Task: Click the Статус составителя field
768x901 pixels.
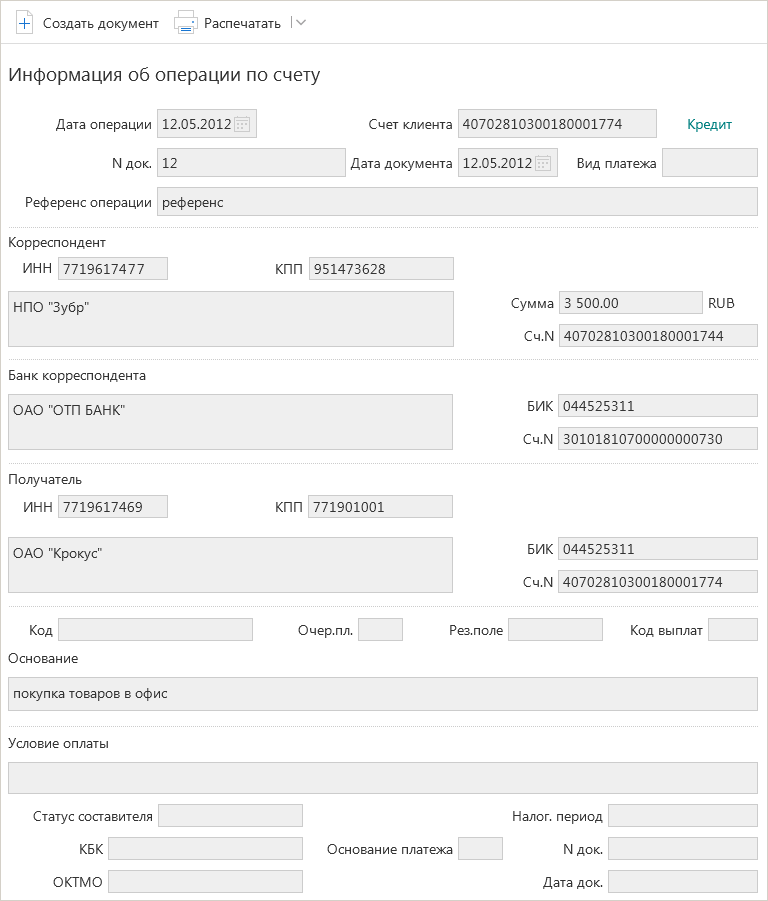Action: coord(230,816)
